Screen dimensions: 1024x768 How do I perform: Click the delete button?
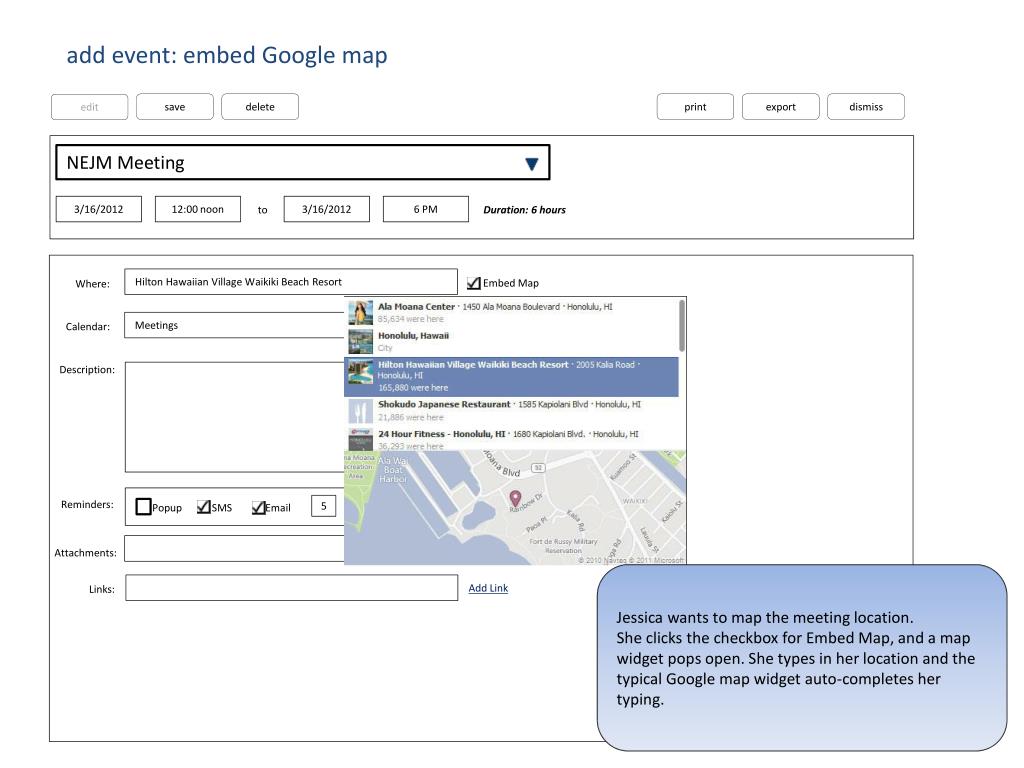pyautogui.click(x=260, y=106)
